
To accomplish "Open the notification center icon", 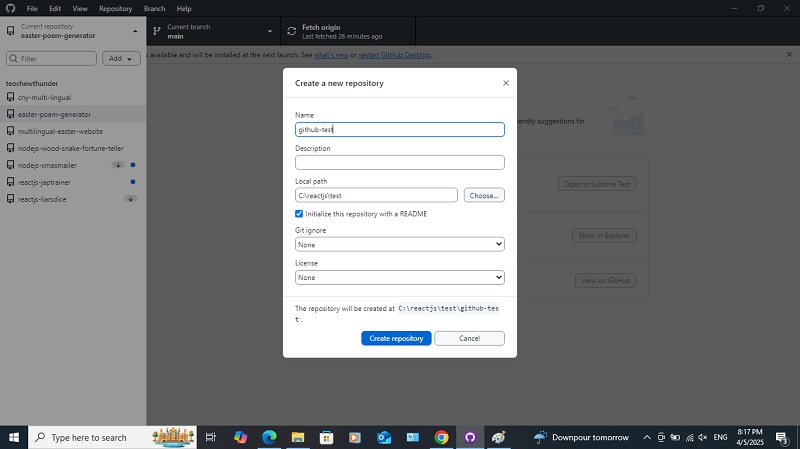I will [x=782, y=437].
